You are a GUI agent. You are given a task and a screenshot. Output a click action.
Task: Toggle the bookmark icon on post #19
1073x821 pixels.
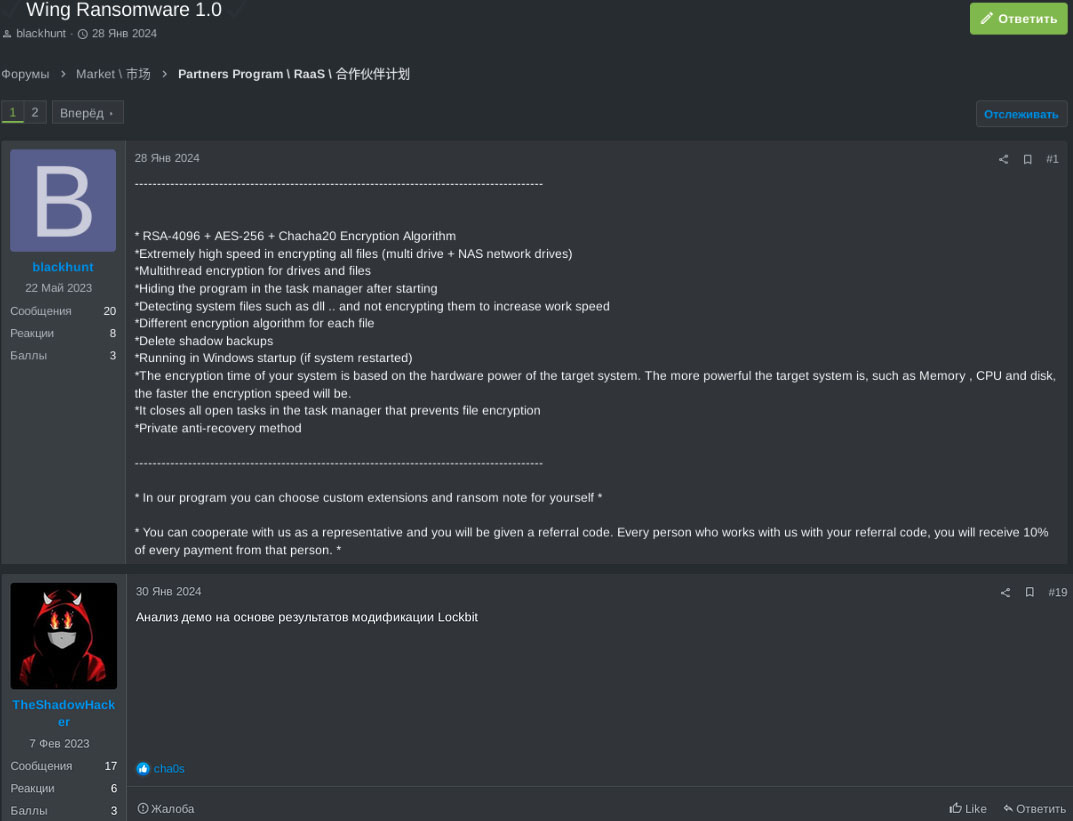point(1029,593)
